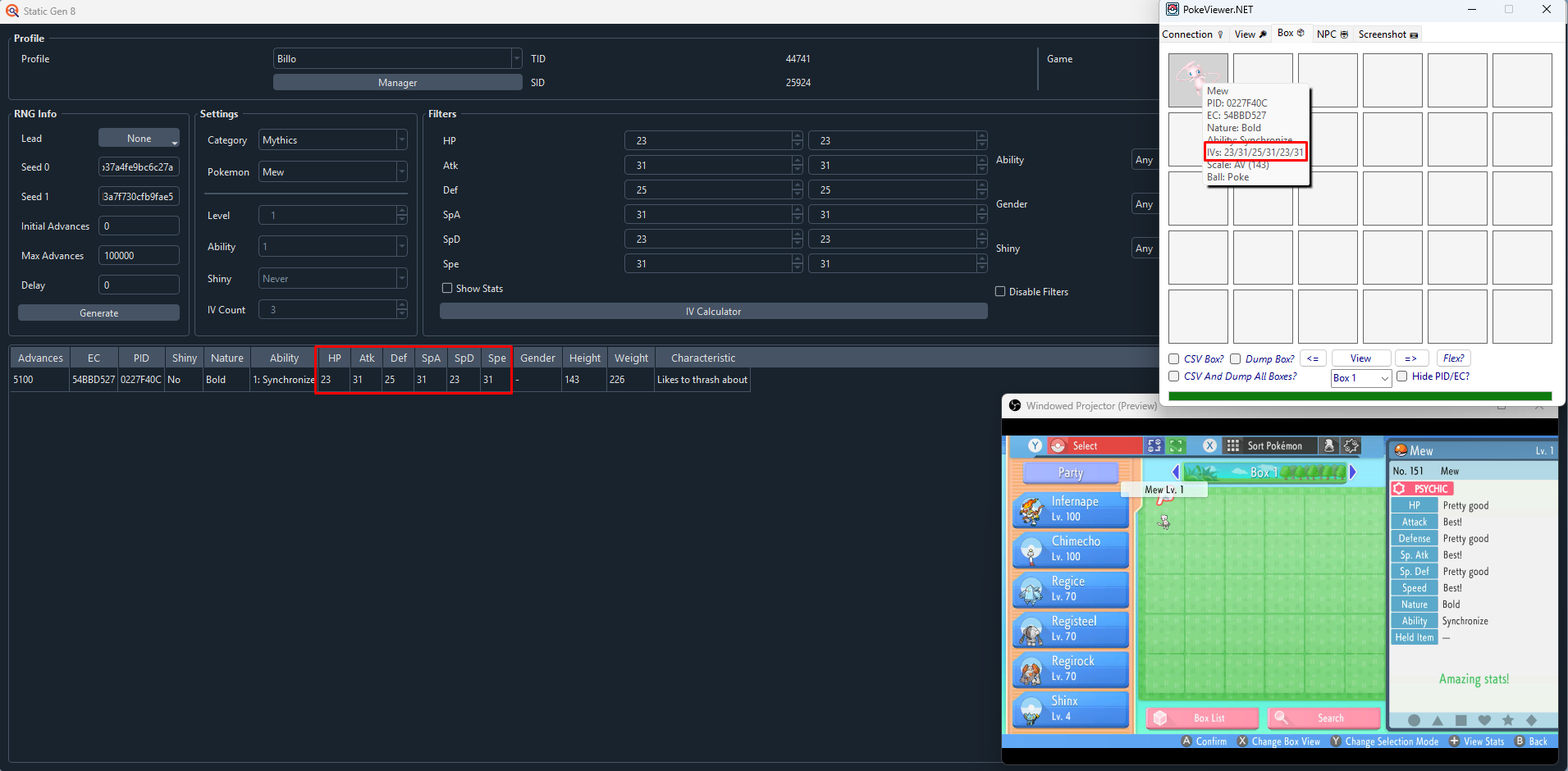Viewport: 1568px width, 771px height.
Task: Click the Mew sprite in game Box 1
Action: [1163, 522]
